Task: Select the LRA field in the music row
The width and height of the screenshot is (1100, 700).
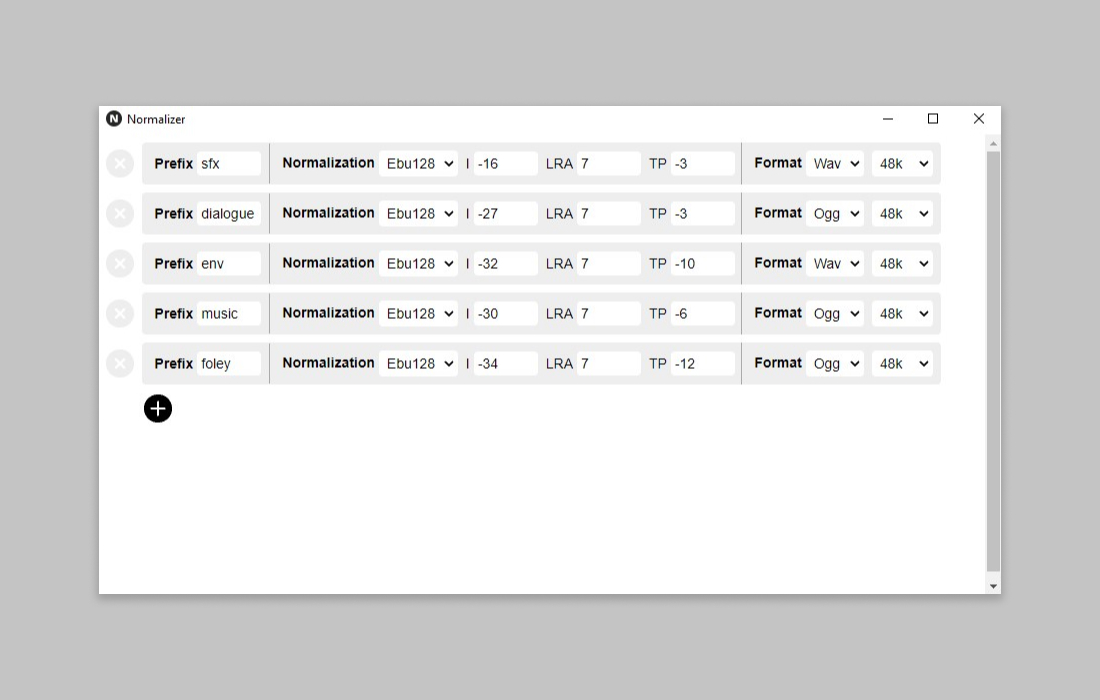Action: 609,313
